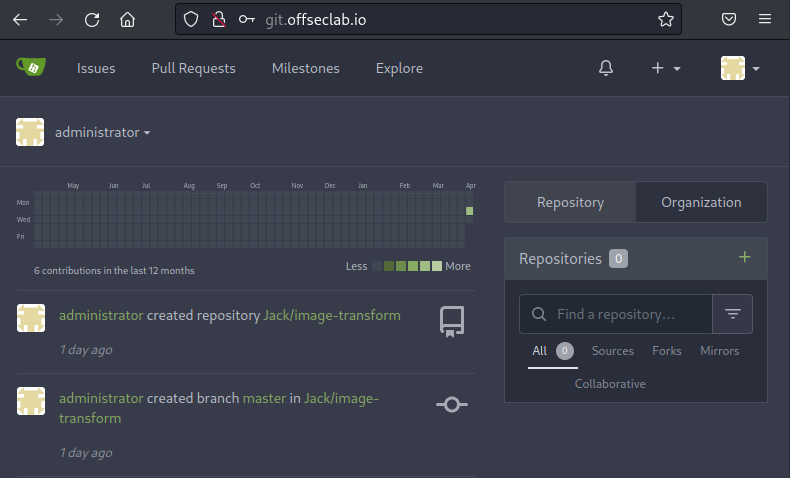Open the Pocket save icon

[730, 19]
